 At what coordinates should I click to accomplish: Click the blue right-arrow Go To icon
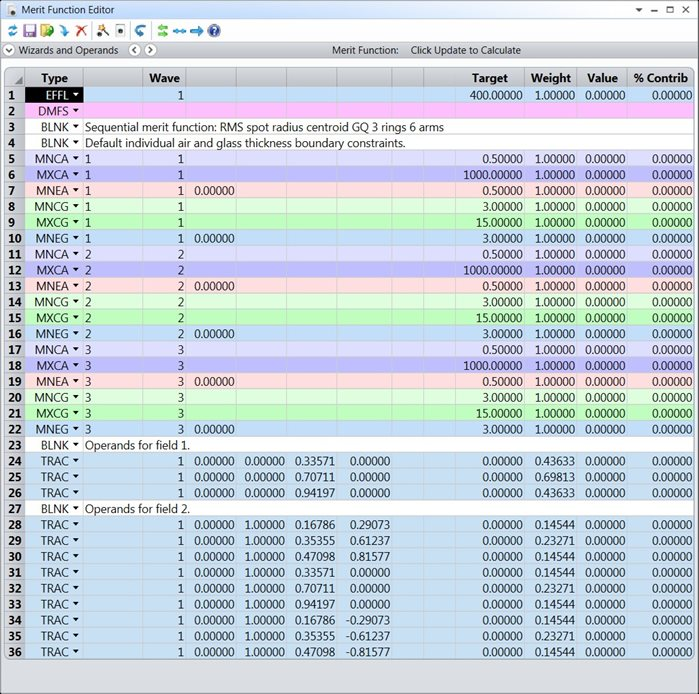point(197,31)
